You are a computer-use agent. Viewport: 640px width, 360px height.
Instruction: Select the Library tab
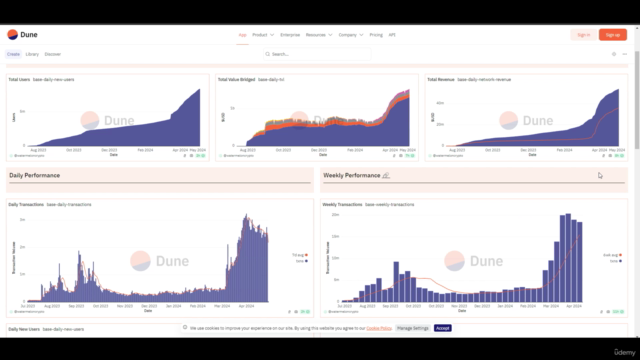pos(32,54)
